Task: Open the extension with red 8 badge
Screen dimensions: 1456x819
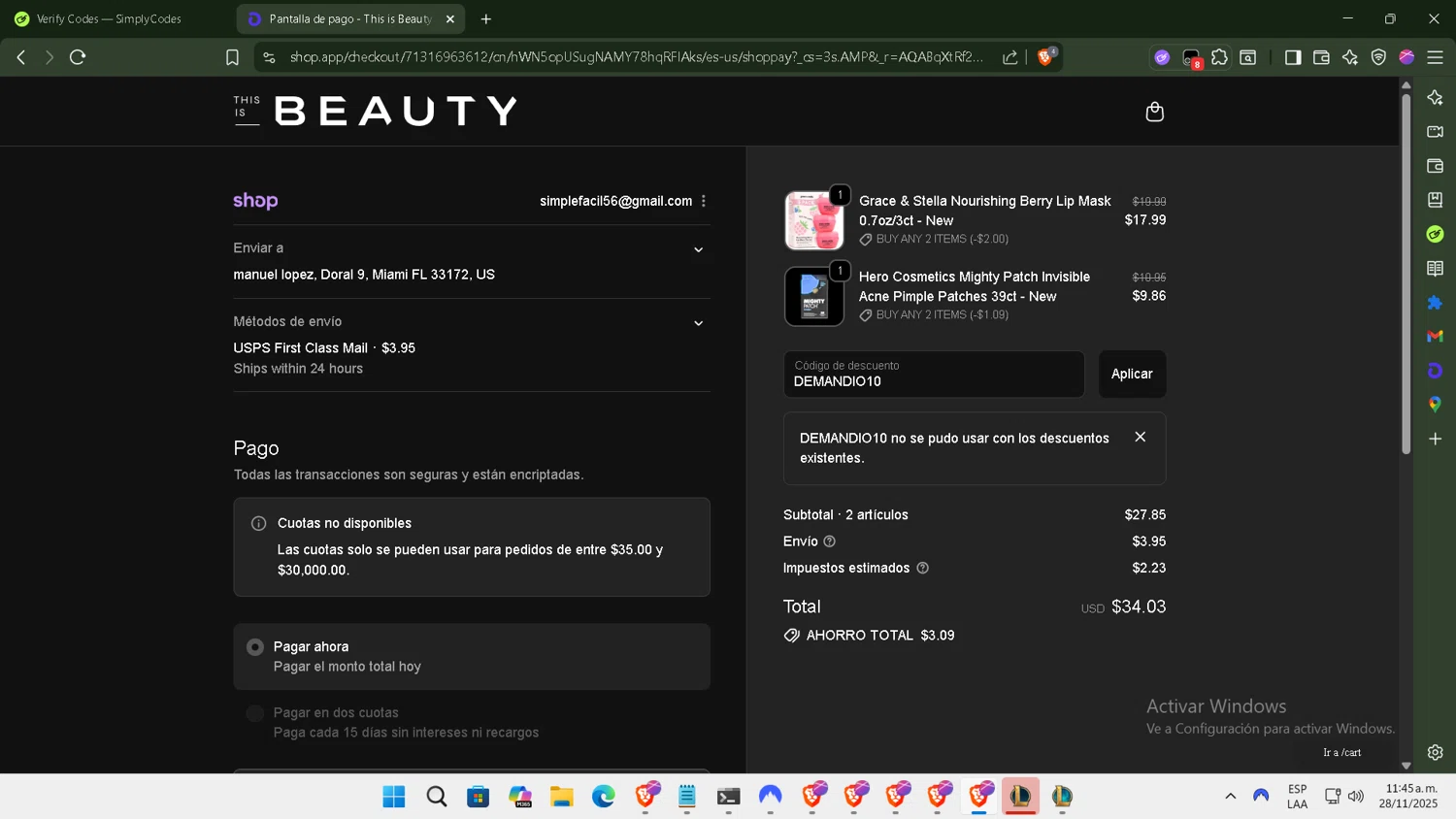Action: [x=1191, y=57]
